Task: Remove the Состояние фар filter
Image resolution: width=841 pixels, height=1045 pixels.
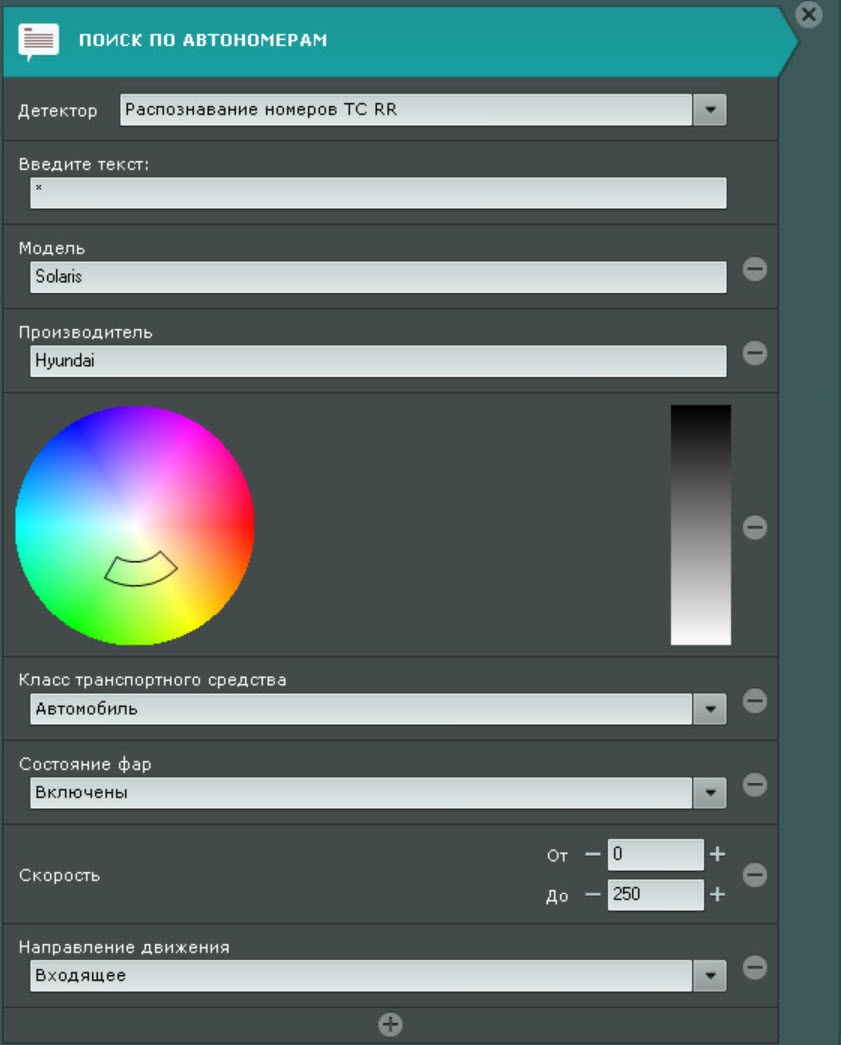Action: pyautogui.click(x=755, y=786)
